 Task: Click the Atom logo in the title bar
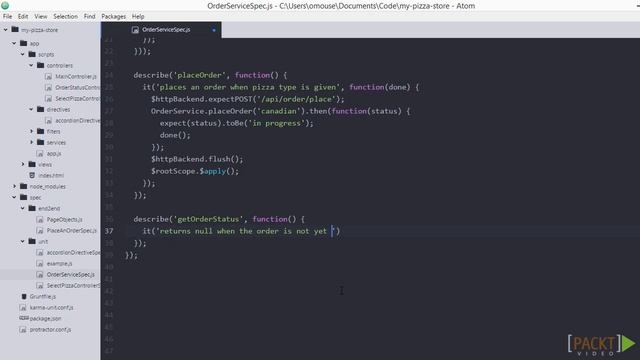[5, 5]
